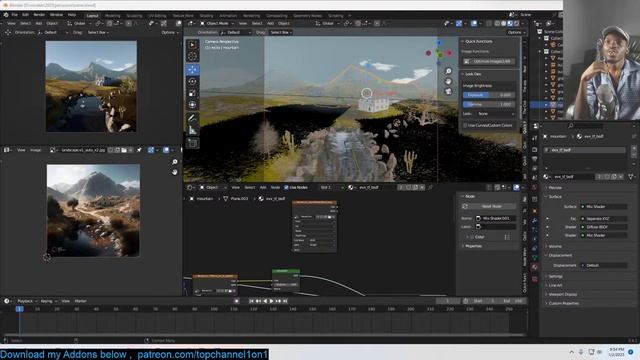This screenshot has height=360, width=640.
Task: Click the viewport pan hand icon
Action: 448,81
